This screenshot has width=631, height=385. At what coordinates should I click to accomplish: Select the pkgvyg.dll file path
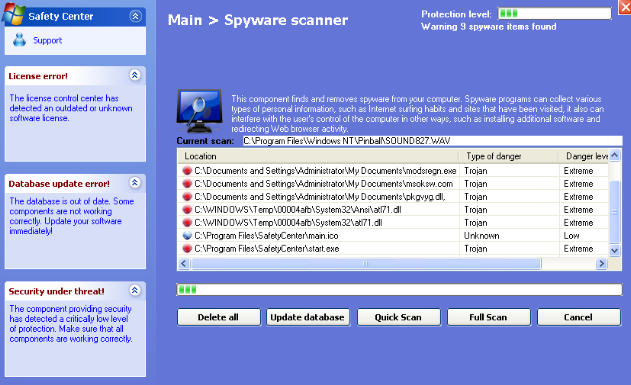(320, 197)
